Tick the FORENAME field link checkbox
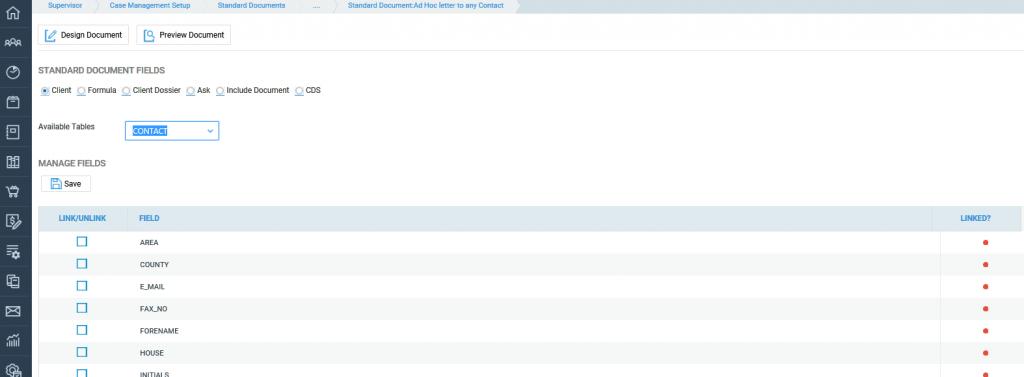1024x377 pixels. point(82,330)
